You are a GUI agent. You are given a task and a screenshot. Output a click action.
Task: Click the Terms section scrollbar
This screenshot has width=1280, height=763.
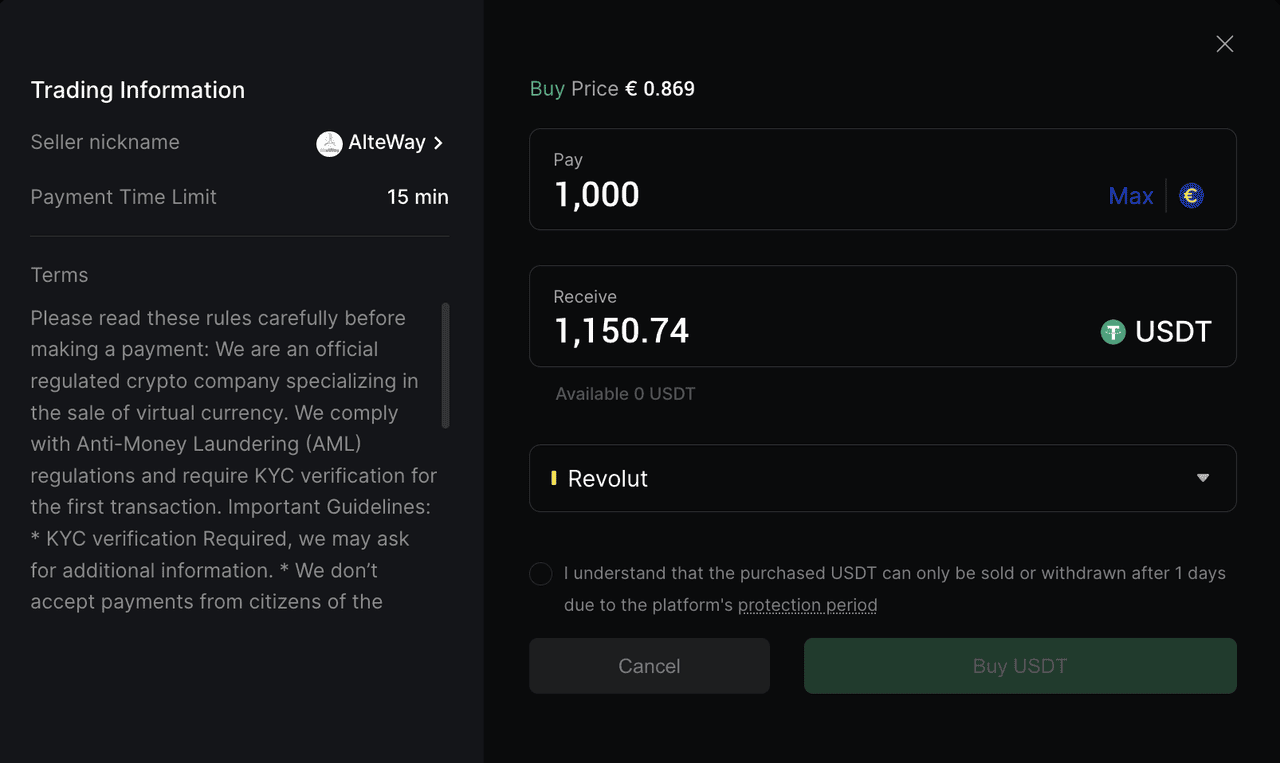coord(445,365)
